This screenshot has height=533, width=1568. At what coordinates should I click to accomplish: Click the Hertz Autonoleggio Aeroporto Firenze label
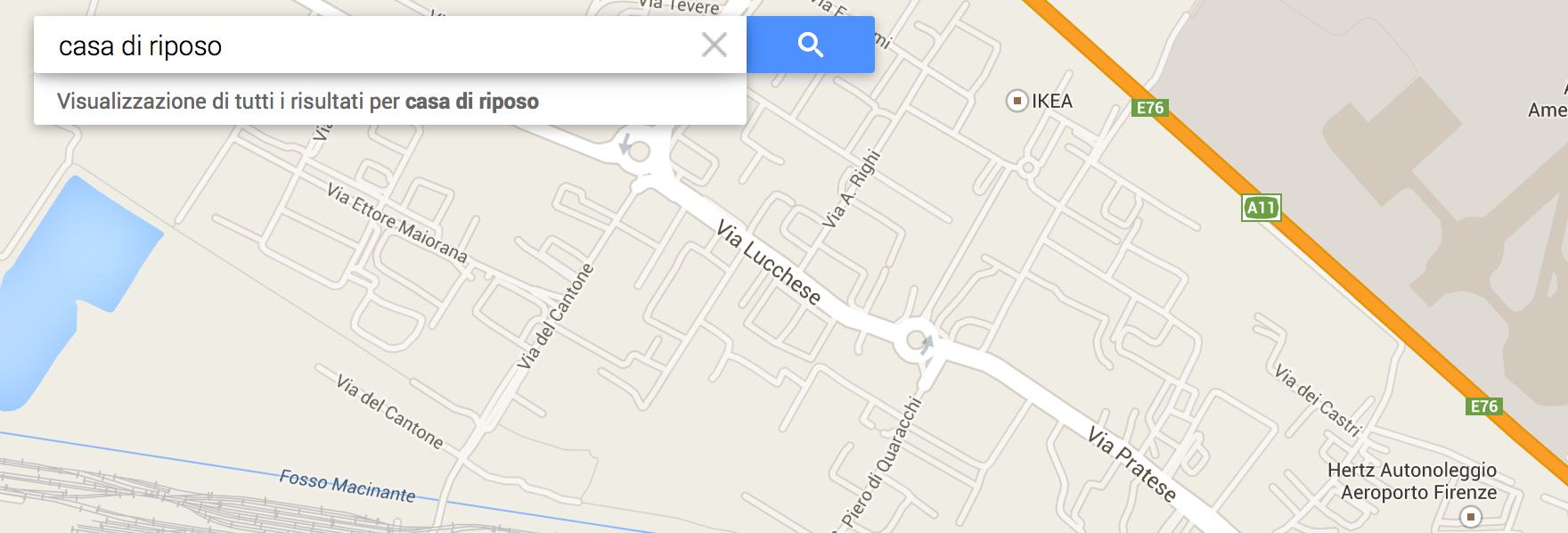[1415, 481]
